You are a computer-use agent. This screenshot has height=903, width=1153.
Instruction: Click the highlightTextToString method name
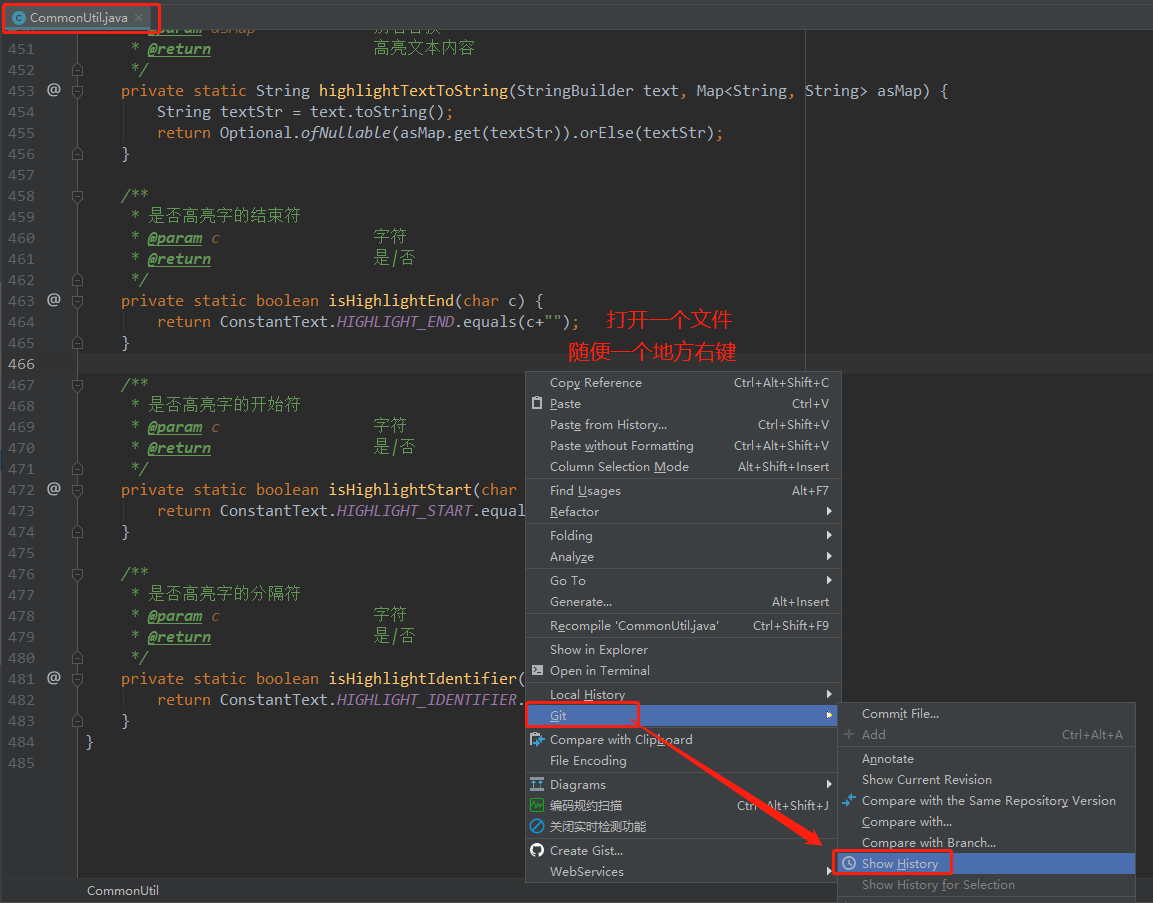click(413, 90)
